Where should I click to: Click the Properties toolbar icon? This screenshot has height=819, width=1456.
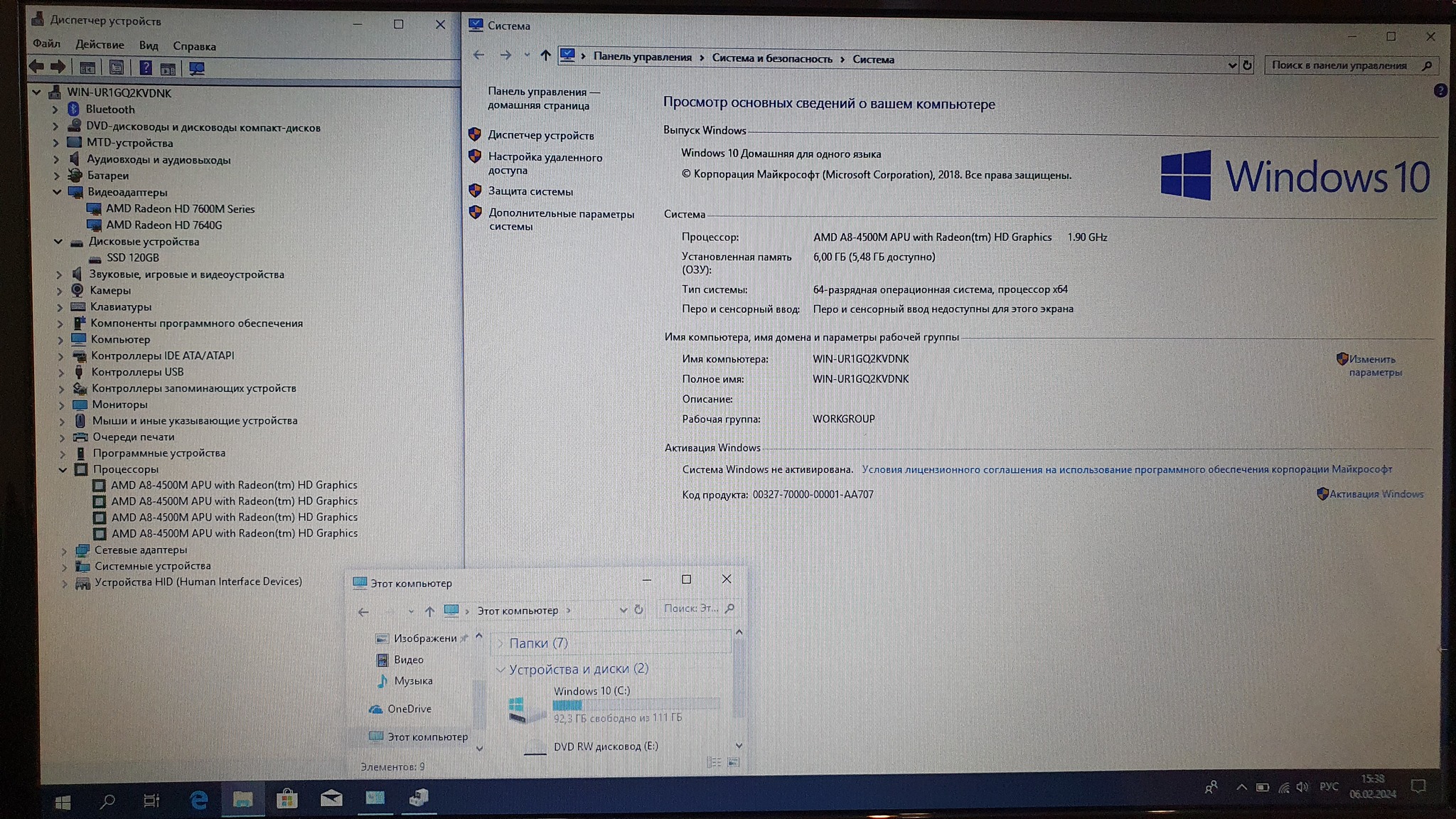(117, 68)
